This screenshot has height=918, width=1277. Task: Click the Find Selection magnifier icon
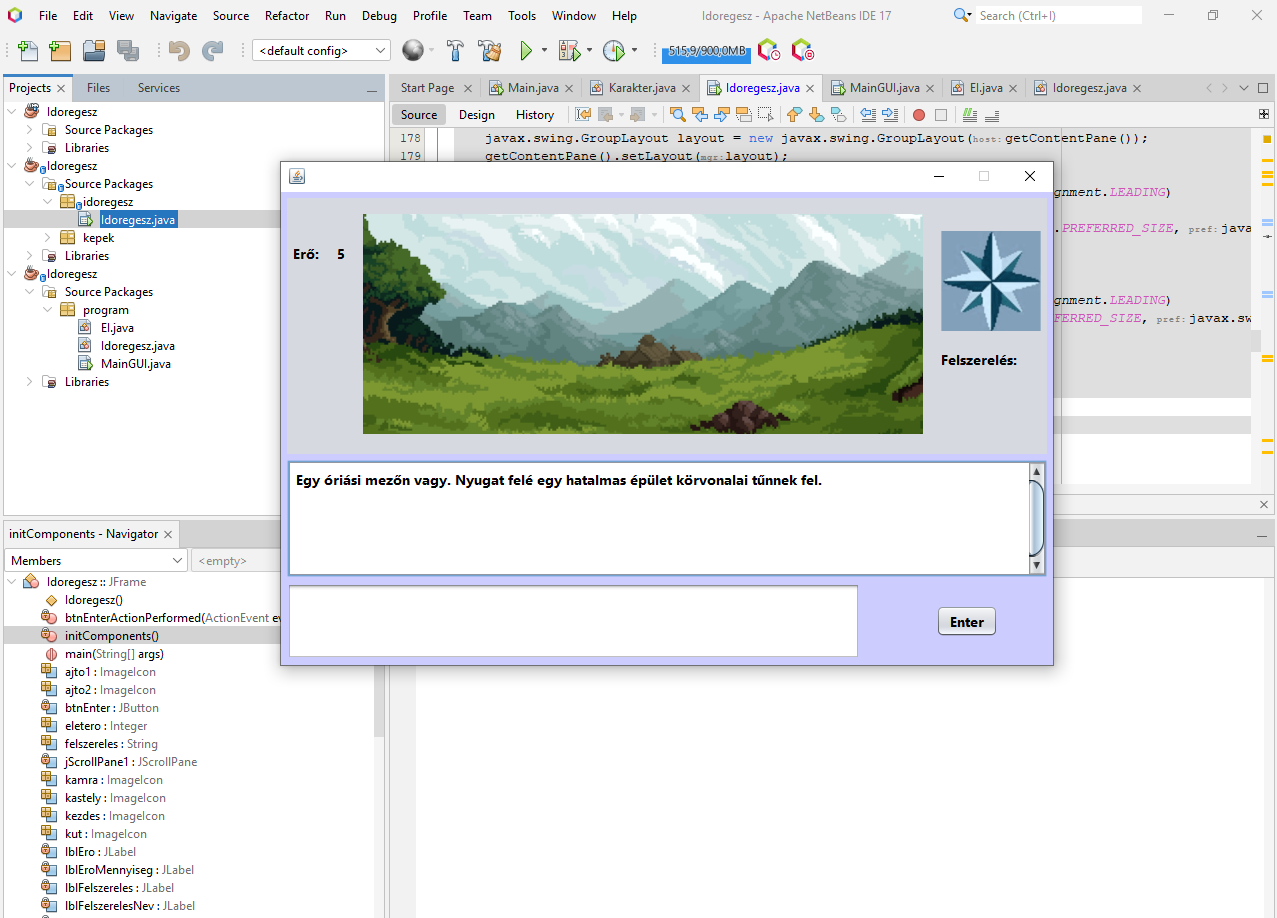coord(677,115)
